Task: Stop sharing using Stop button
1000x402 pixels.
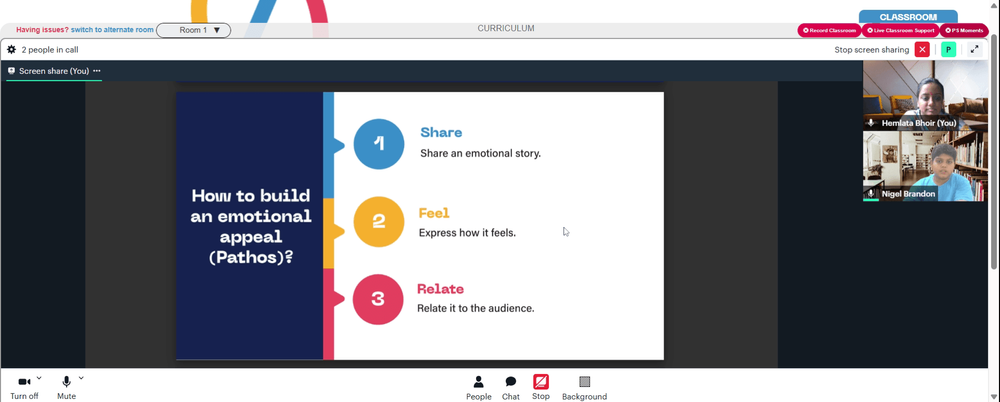Action: pos(541,387)
